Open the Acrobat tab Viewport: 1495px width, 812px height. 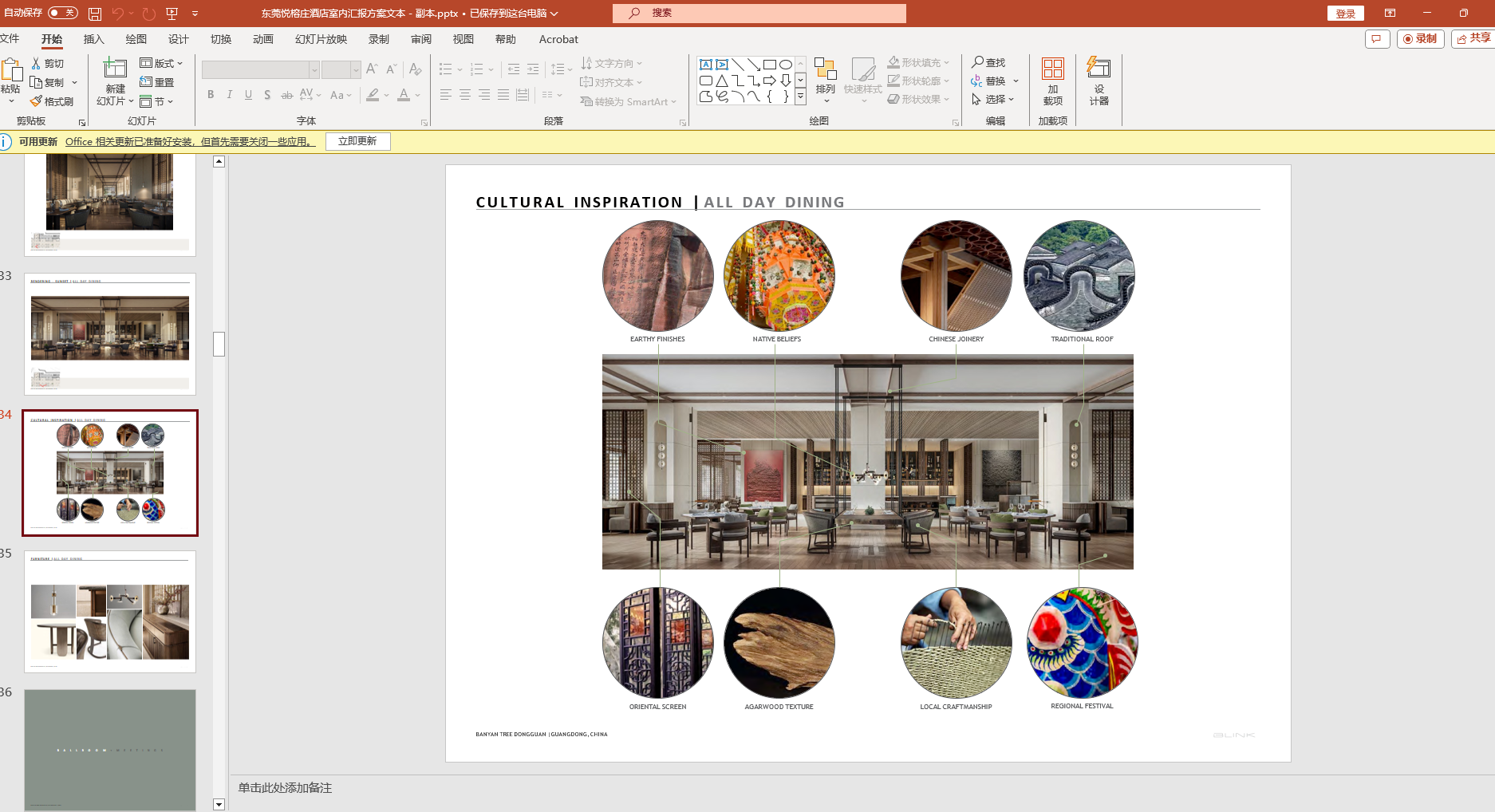coord(558,39)
